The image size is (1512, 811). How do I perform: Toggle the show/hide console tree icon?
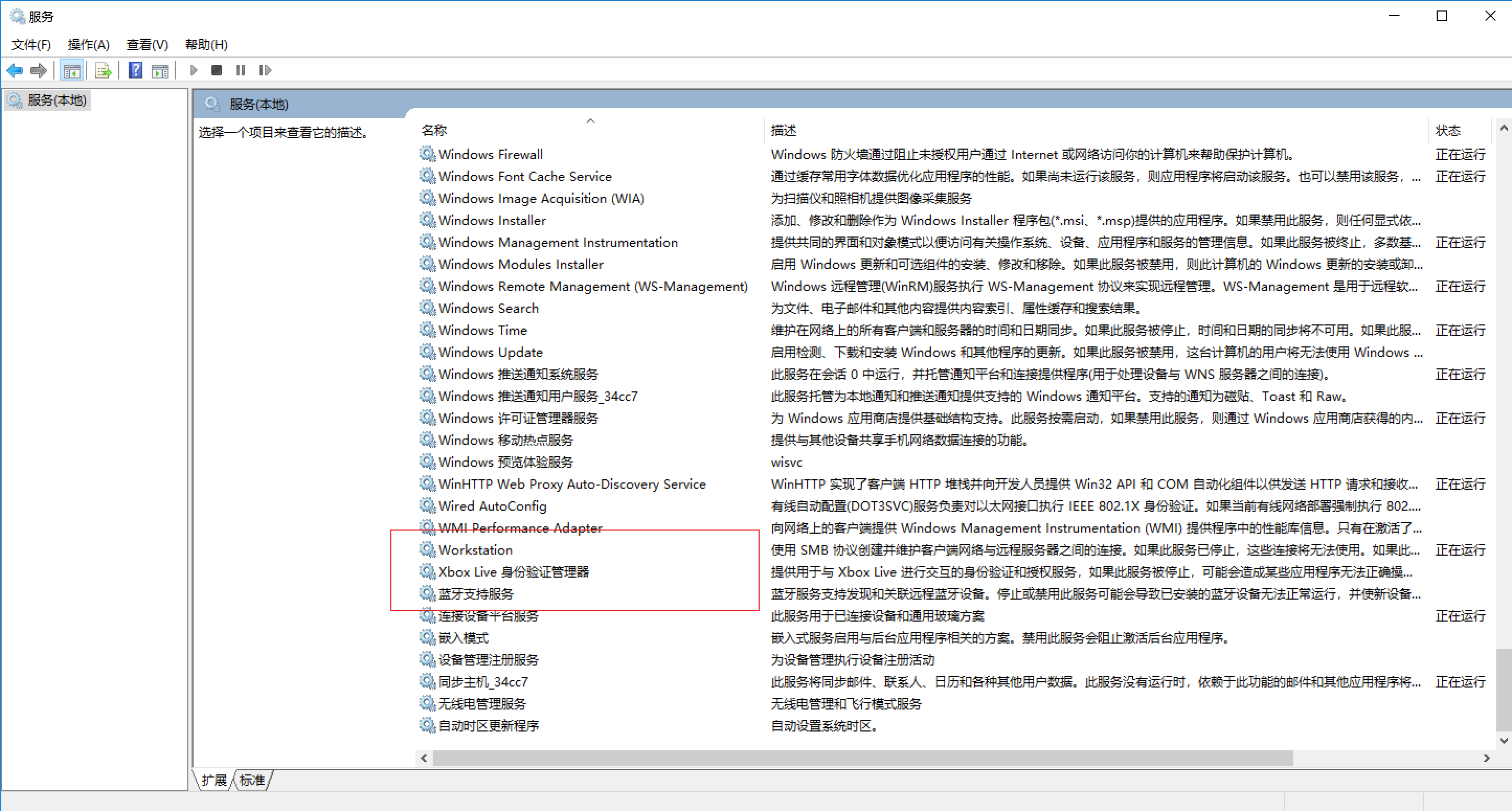coord(72,71)
